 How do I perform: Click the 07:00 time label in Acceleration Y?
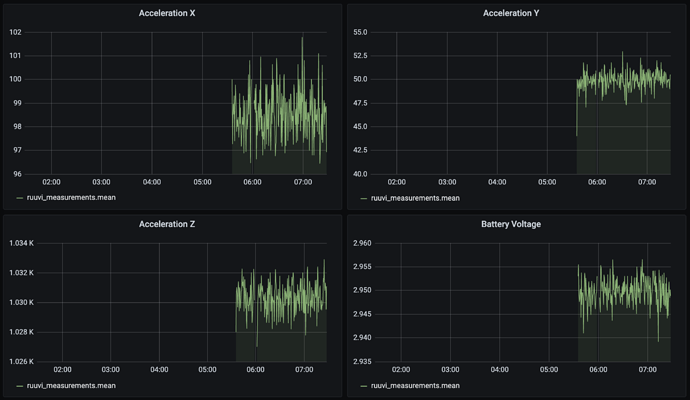point(647,182)
